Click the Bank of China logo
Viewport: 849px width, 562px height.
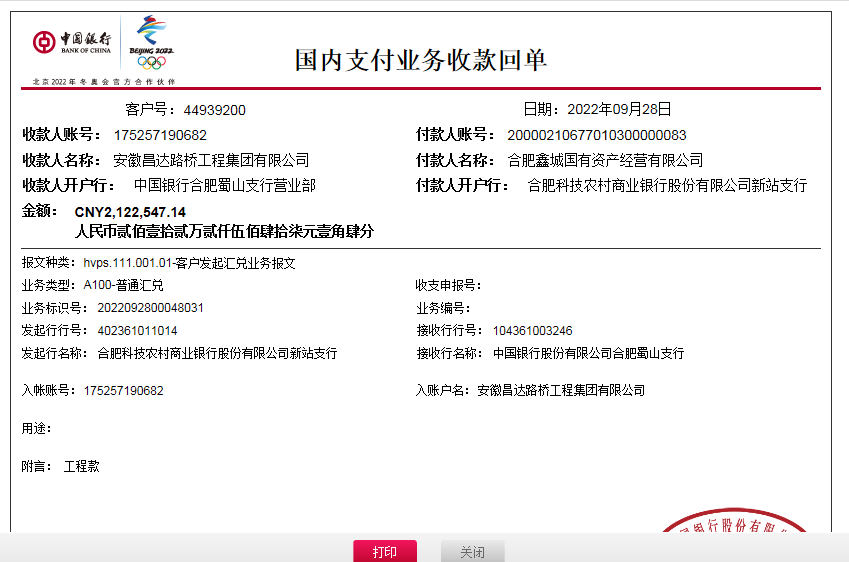pos(71,42)
